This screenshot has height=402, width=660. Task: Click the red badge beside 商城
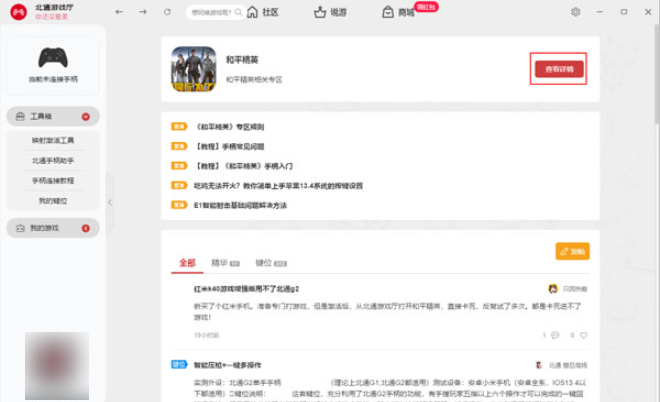(x=426, y=7)
